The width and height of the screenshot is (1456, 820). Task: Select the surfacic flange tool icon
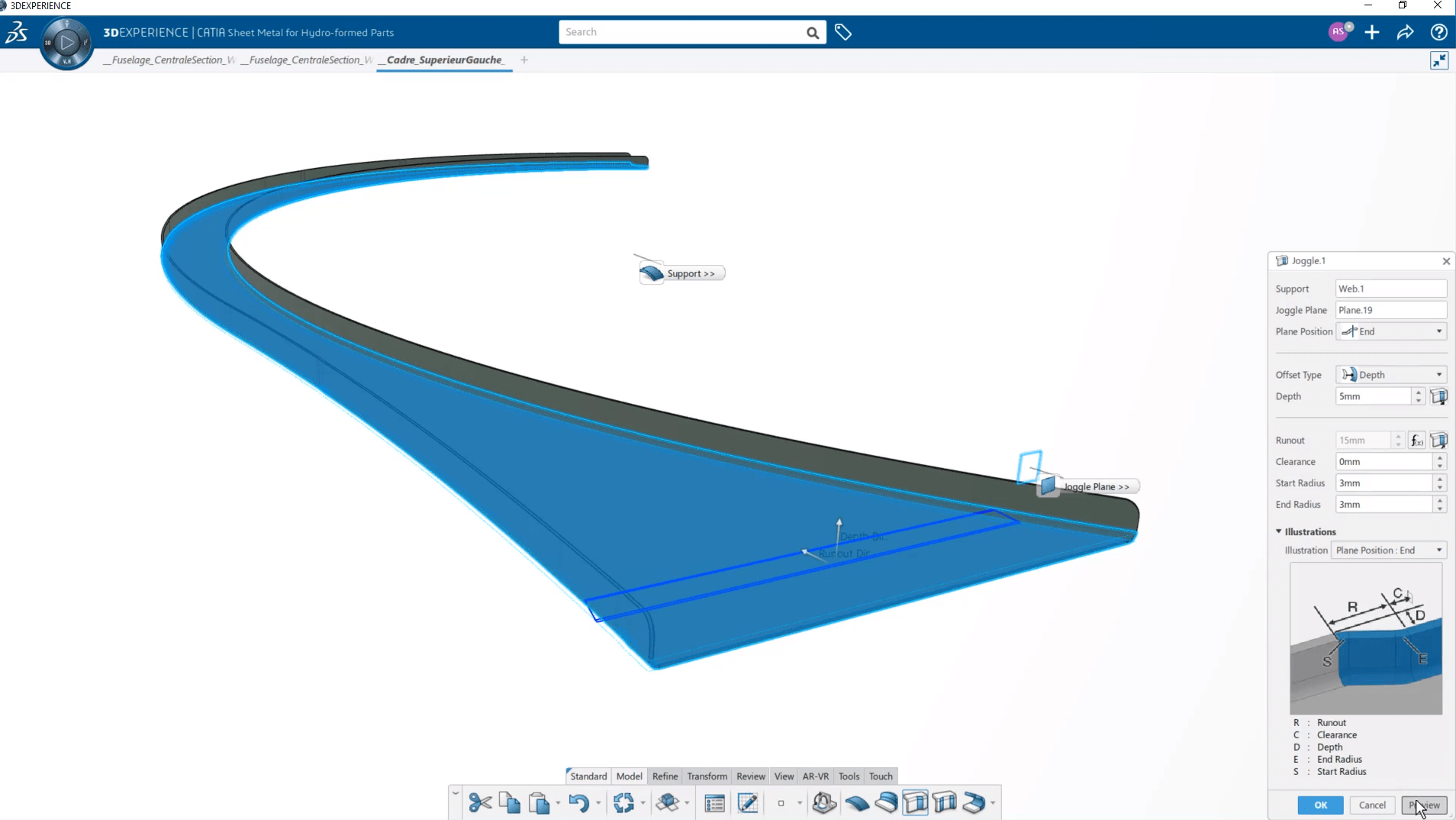point(886,802)
